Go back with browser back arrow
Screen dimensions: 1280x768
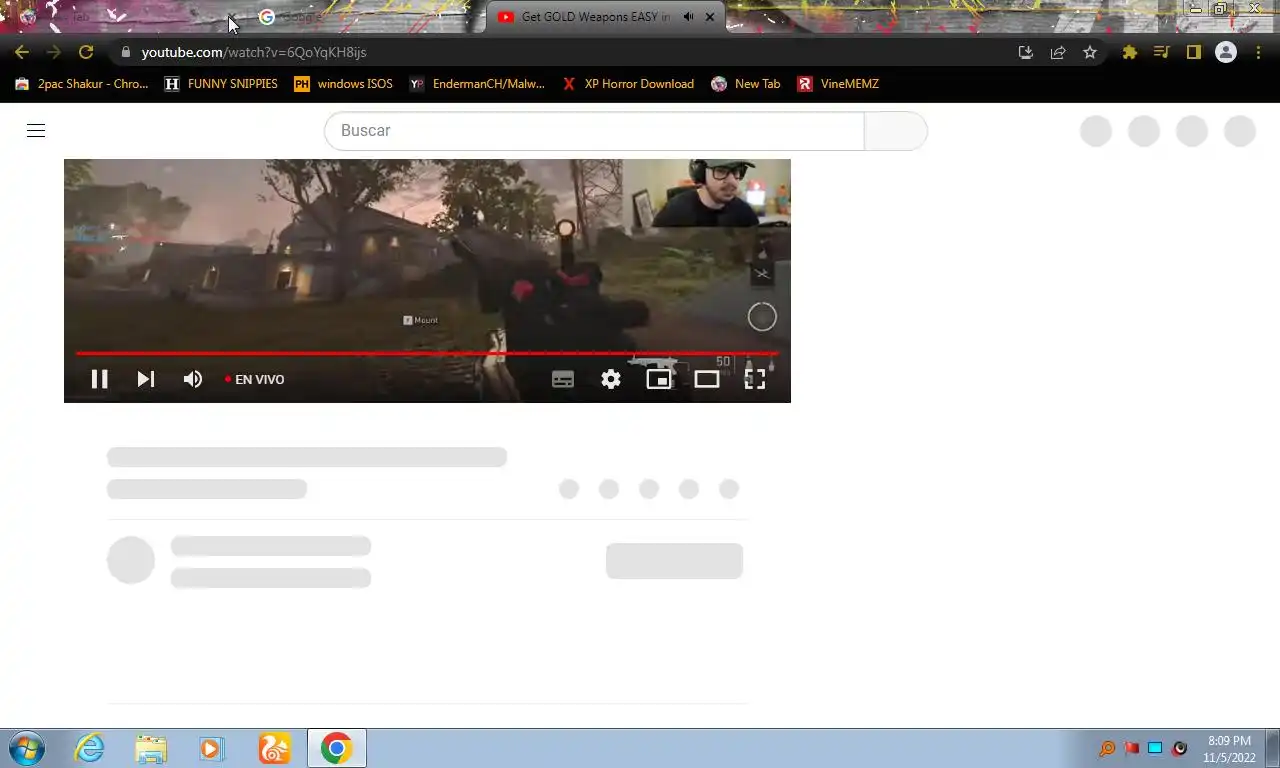pos(22,52)
